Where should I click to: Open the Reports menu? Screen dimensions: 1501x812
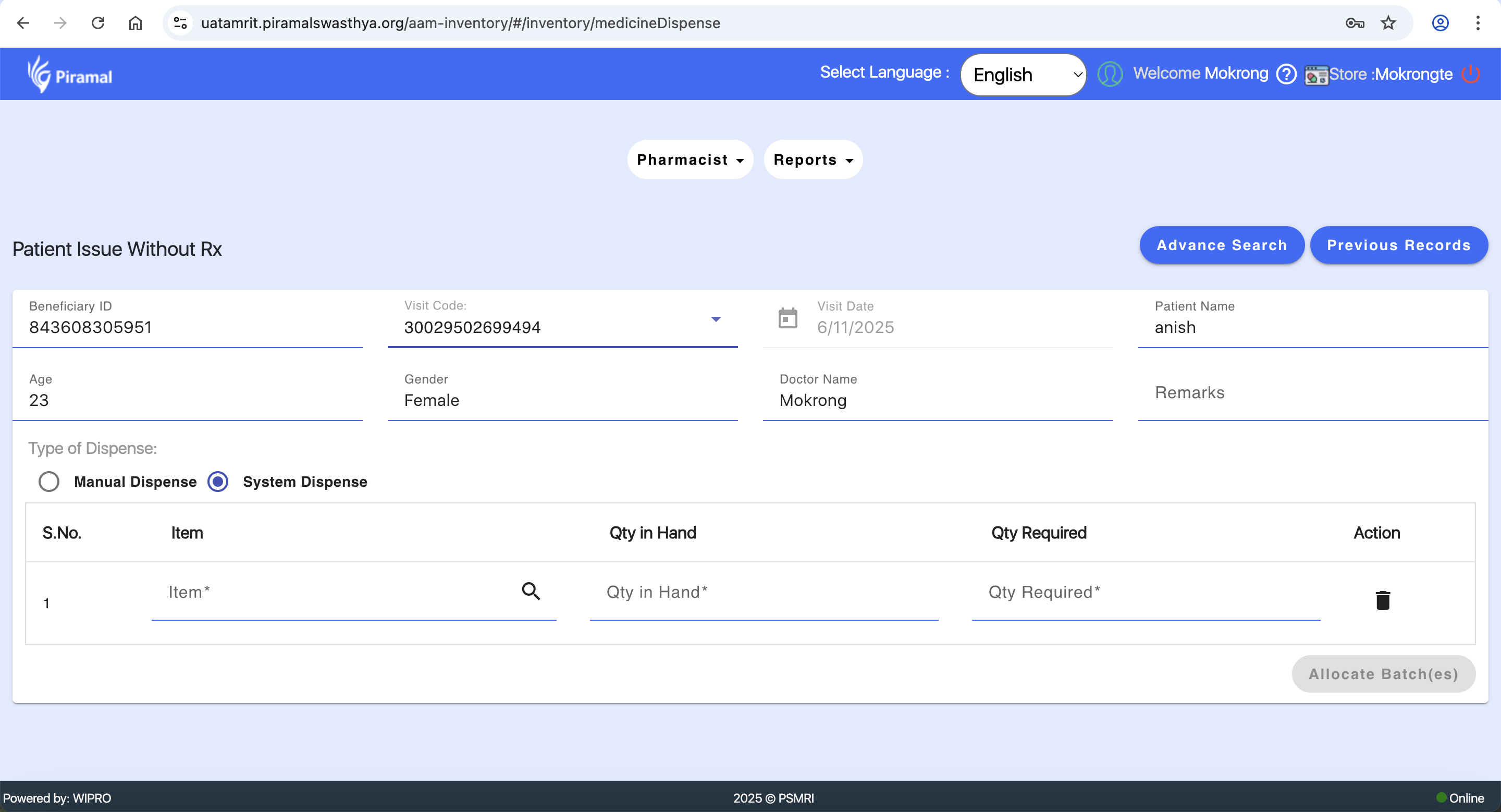(813, 159)
